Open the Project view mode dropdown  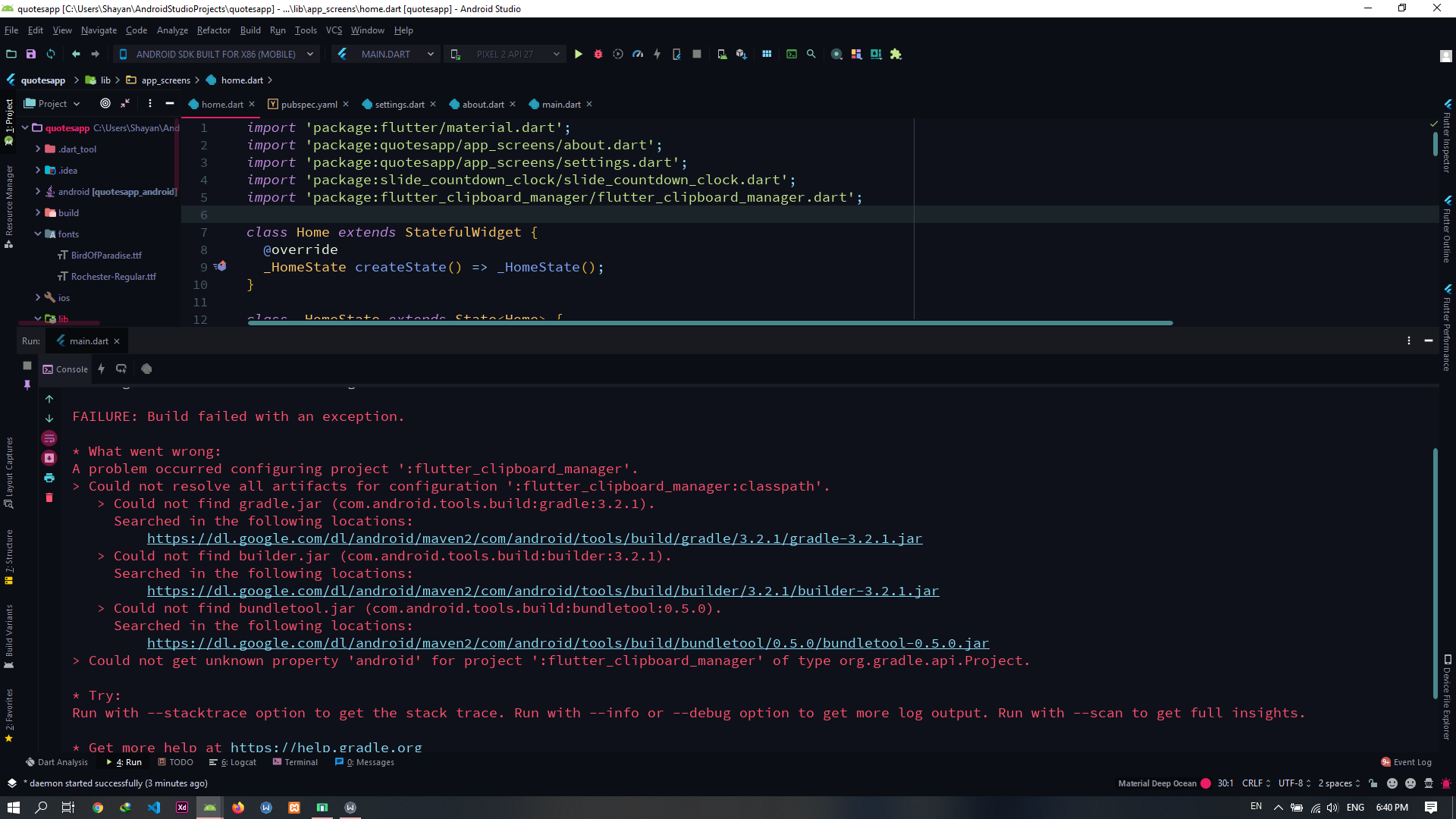[52, 104]
